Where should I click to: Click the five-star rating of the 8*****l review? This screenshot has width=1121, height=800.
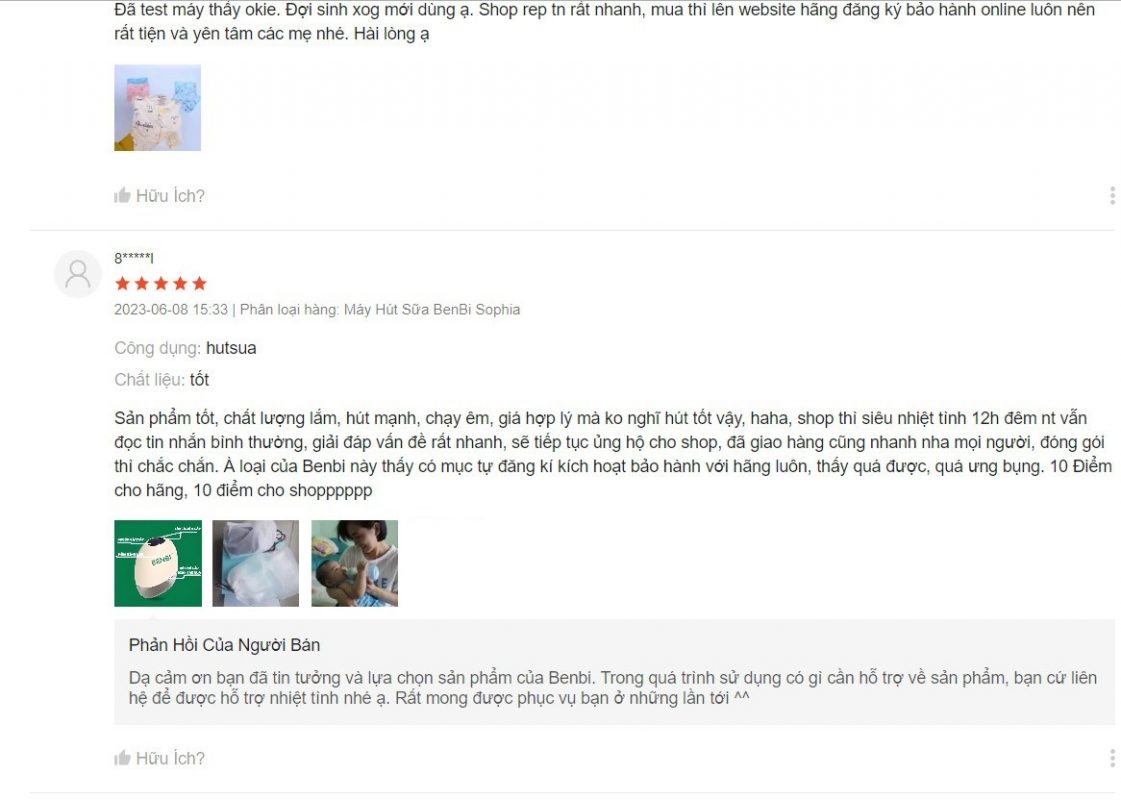[161, 284]
